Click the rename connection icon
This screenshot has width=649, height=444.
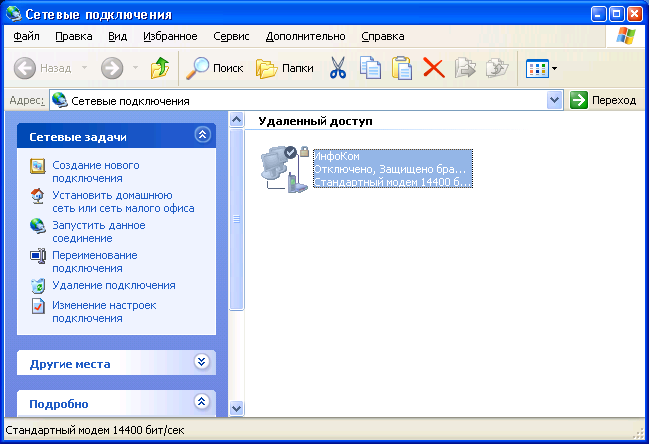(x=38, y=256)
